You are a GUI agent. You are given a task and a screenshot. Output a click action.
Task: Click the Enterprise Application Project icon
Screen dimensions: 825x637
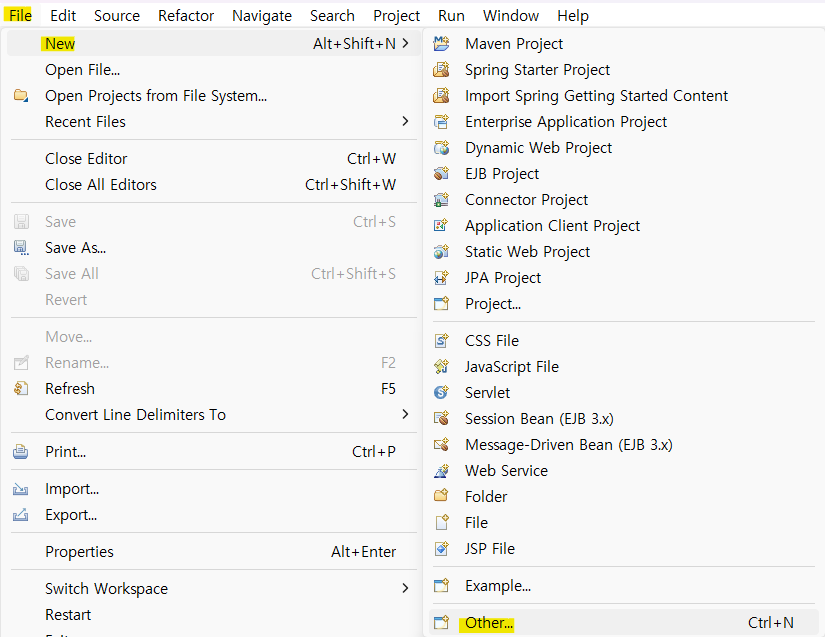pos(441,122)
